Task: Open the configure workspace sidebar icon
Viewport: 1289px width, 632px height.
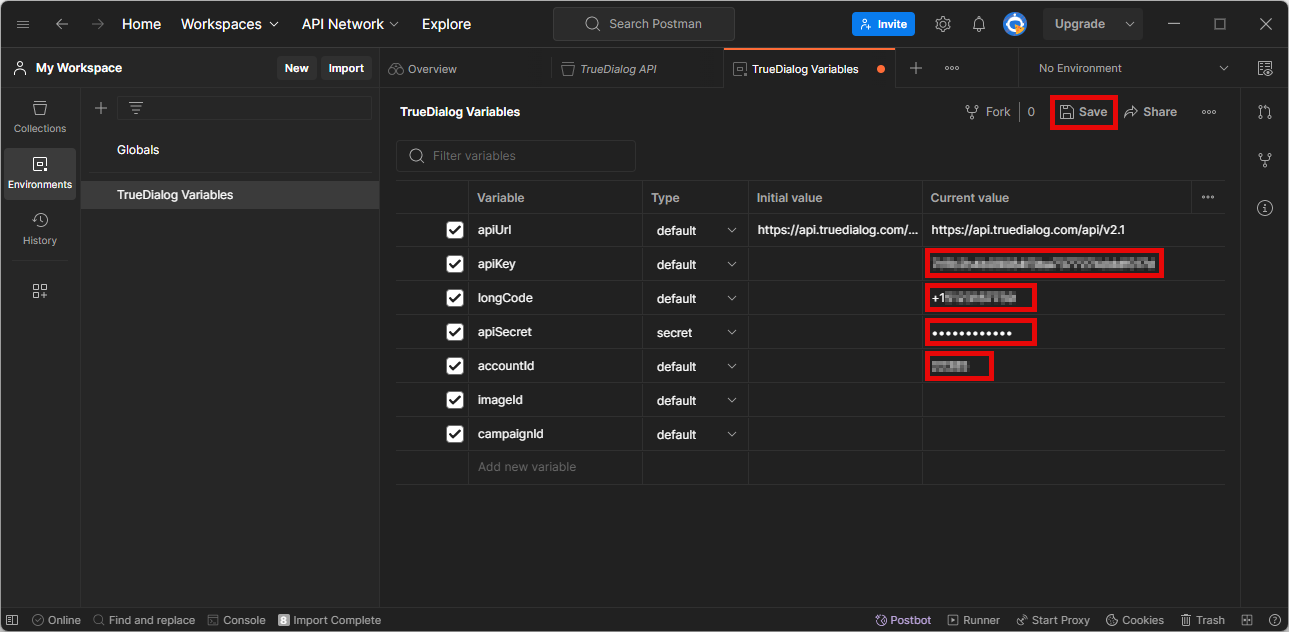Action: click(x=40, y=291)
